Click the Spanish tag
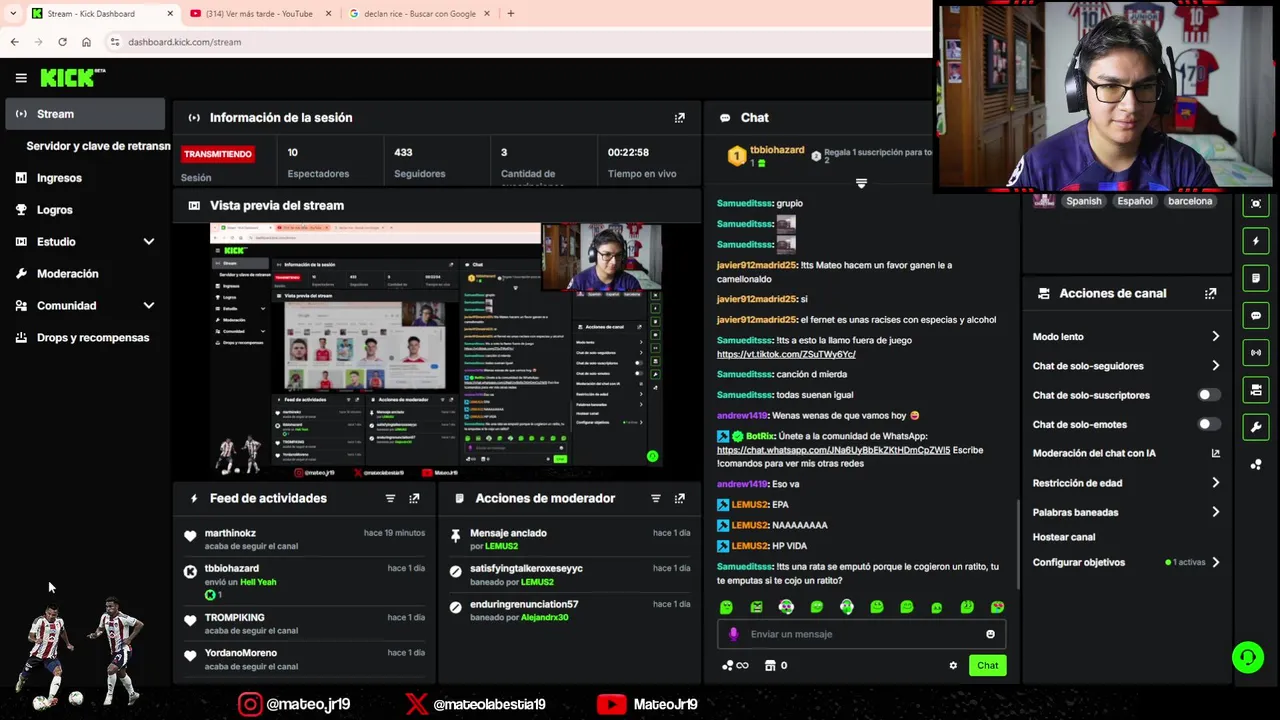Screen dimensions: 1280x720 tap(1083, 201)
